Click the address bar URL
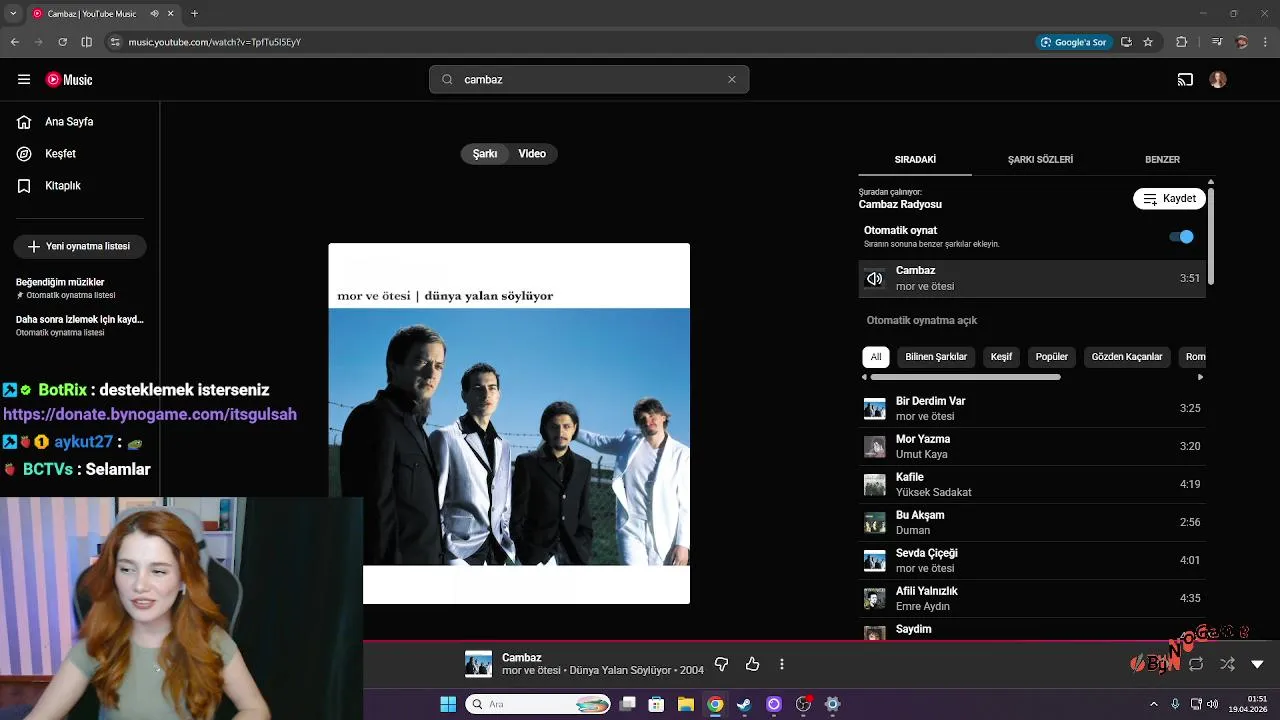The width and height of the screenshot is (1280, 720). pyautogui.click(x=215, y=42)
